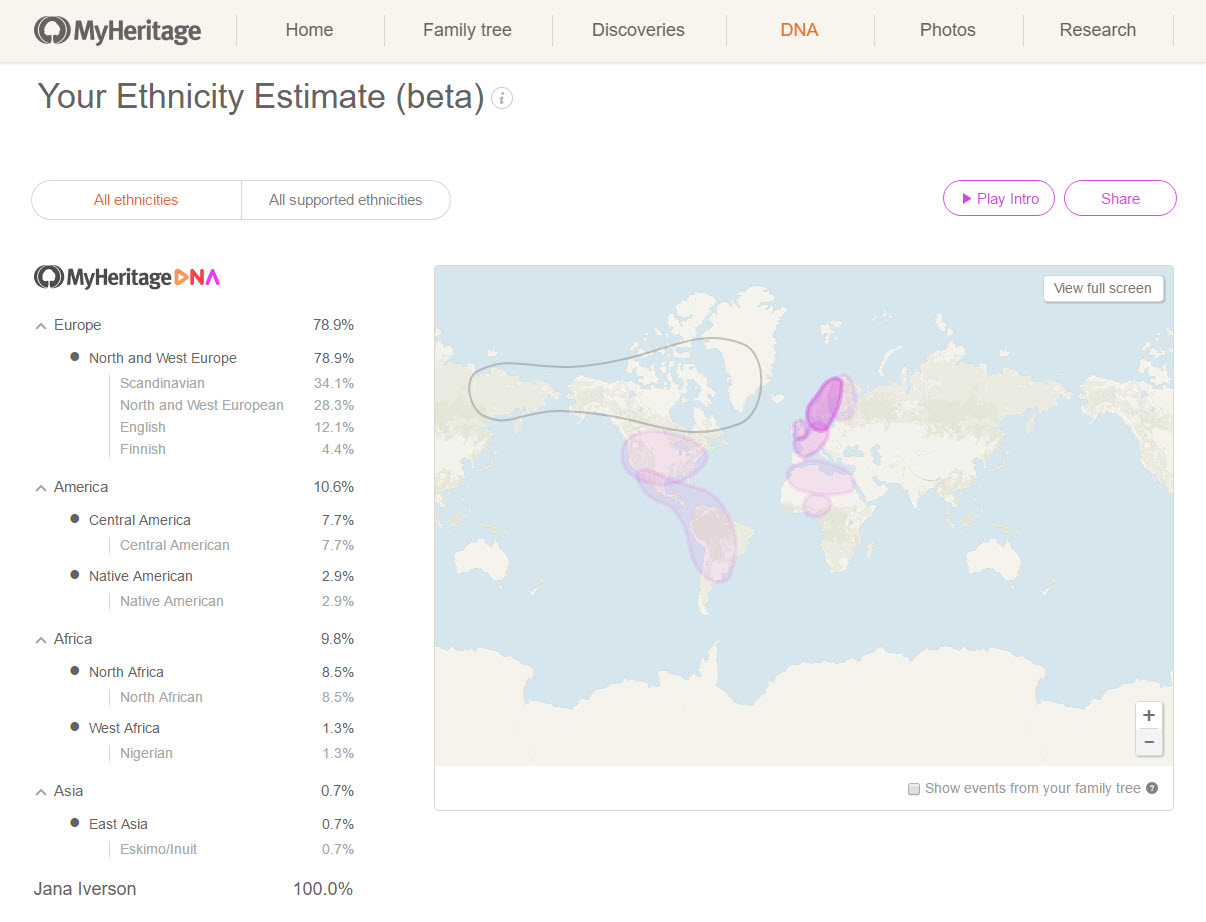Select the All supported ethnicities option
Image resolution: width=1206 pixels, height=922 pixels.
(345, 199)
